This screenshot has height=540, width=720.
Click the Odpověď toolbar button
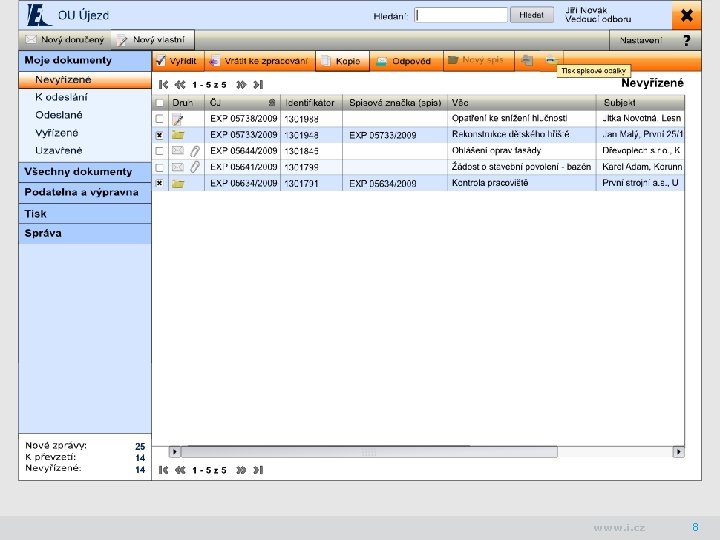406,61
